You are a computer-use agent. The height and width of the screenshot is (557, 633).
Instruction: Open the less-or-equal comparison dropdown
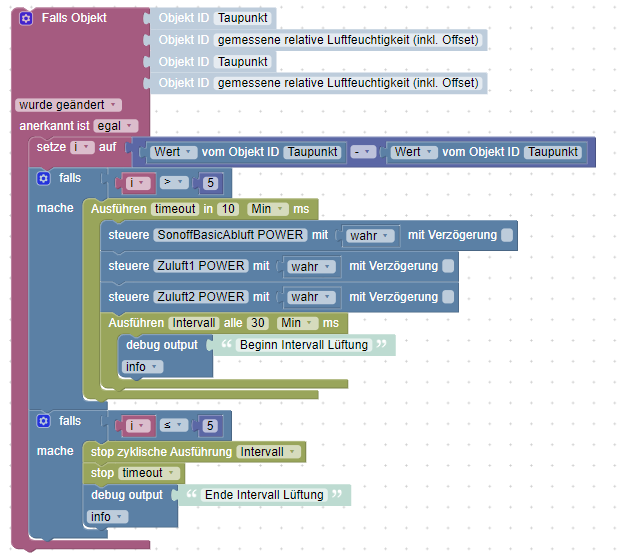pos(174,425)
